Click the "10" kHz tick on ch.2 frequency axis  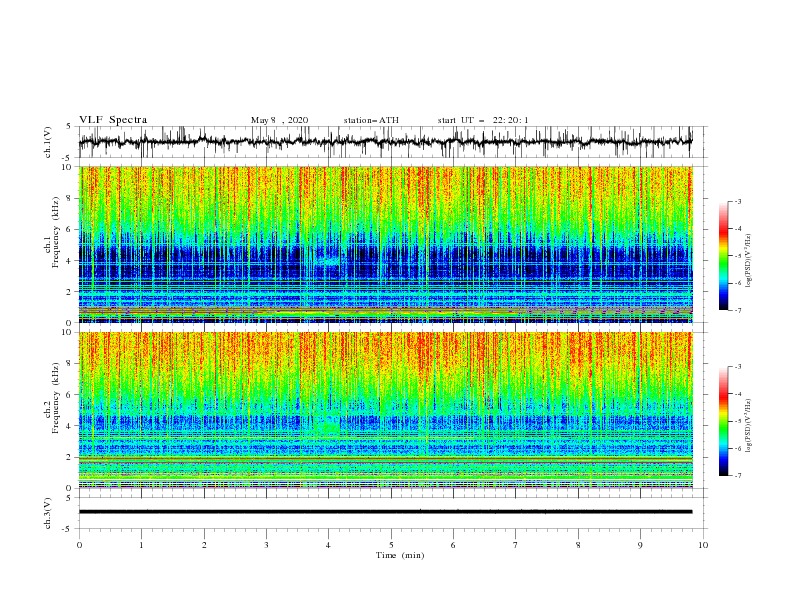coord(67,332)
